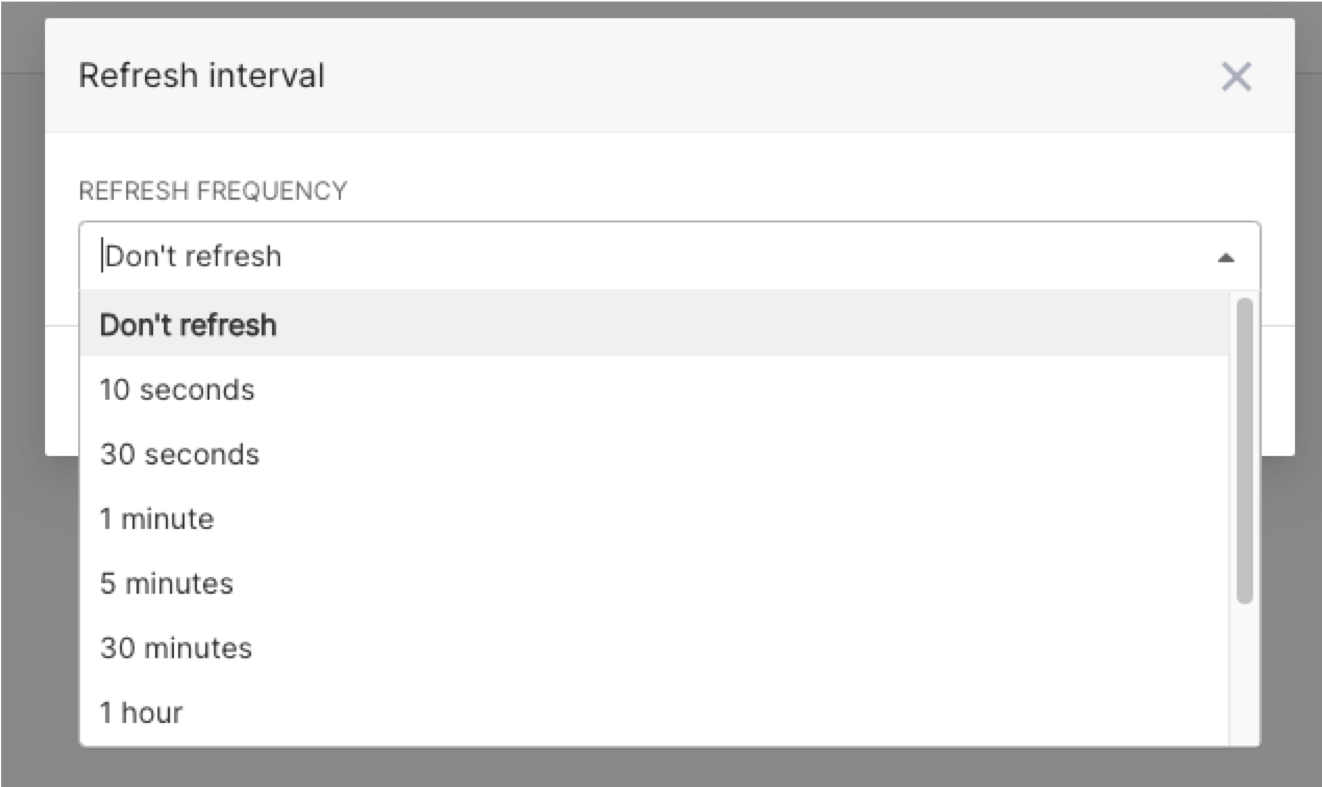Choose "5 minutes" refresh interval
The width and height of the screenshot is (1322, 787).
166,583
